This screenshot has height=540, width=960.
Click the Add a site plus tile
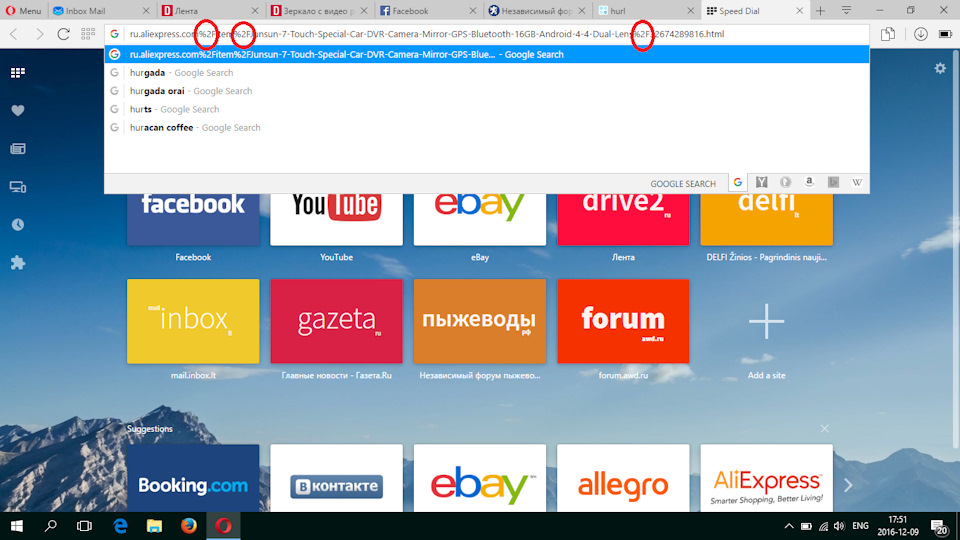pyautogui.click(x=767, y=321)
